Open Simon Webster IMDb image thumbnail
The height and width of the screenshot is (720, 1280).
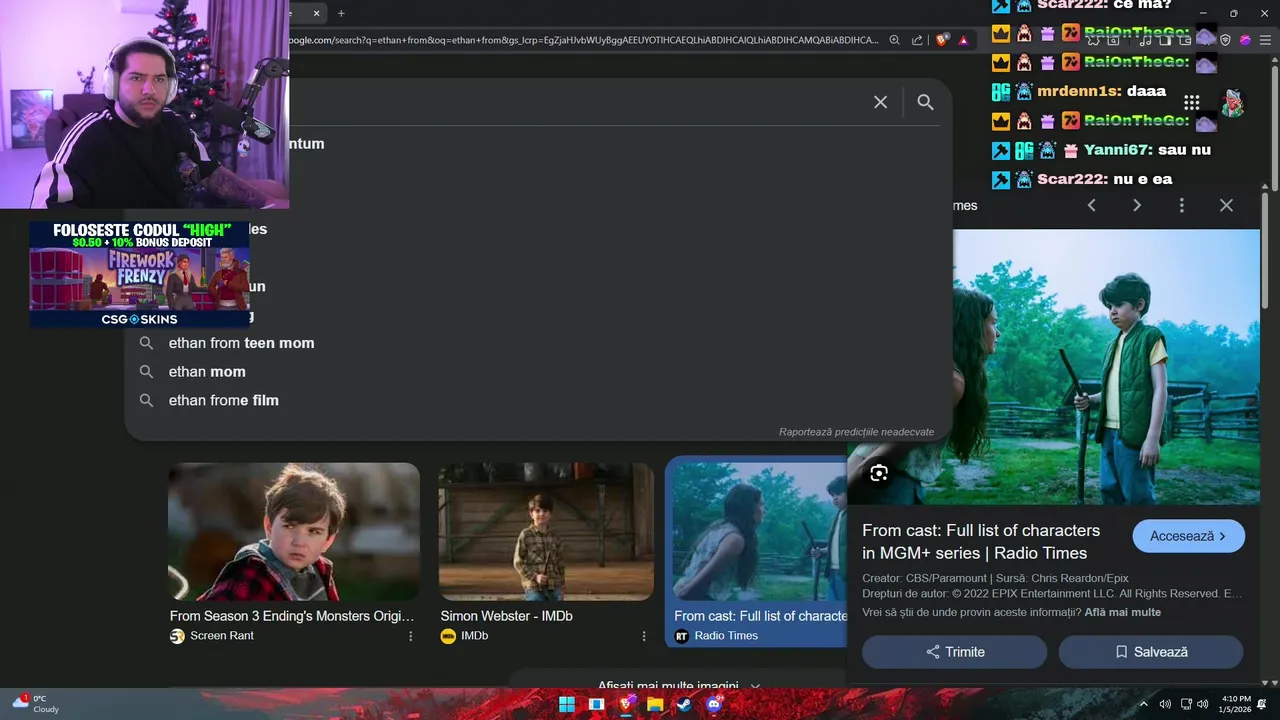pyautogui.click(x=546, y=531)
